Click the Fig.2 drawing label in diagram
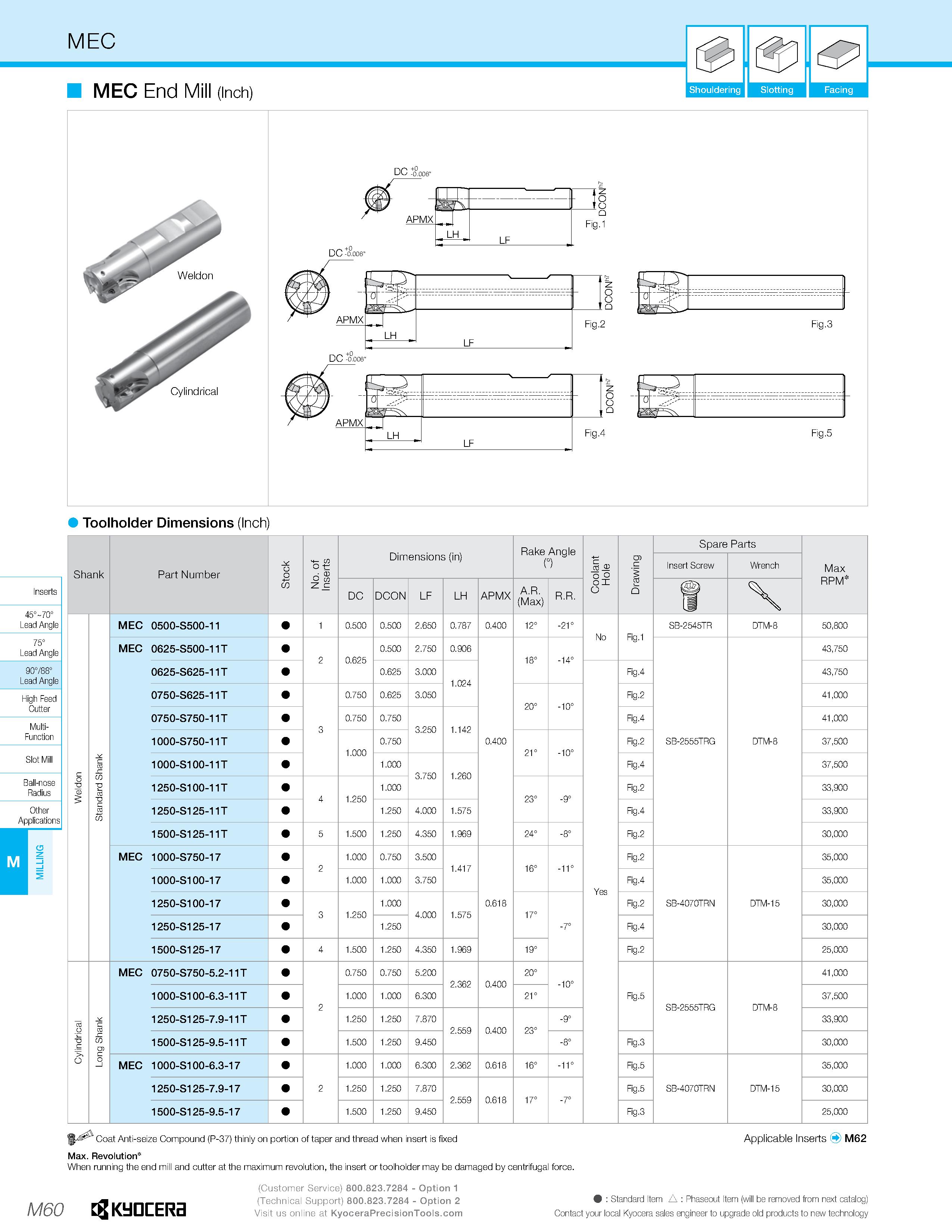952x1232 pixels. point(594,324)
